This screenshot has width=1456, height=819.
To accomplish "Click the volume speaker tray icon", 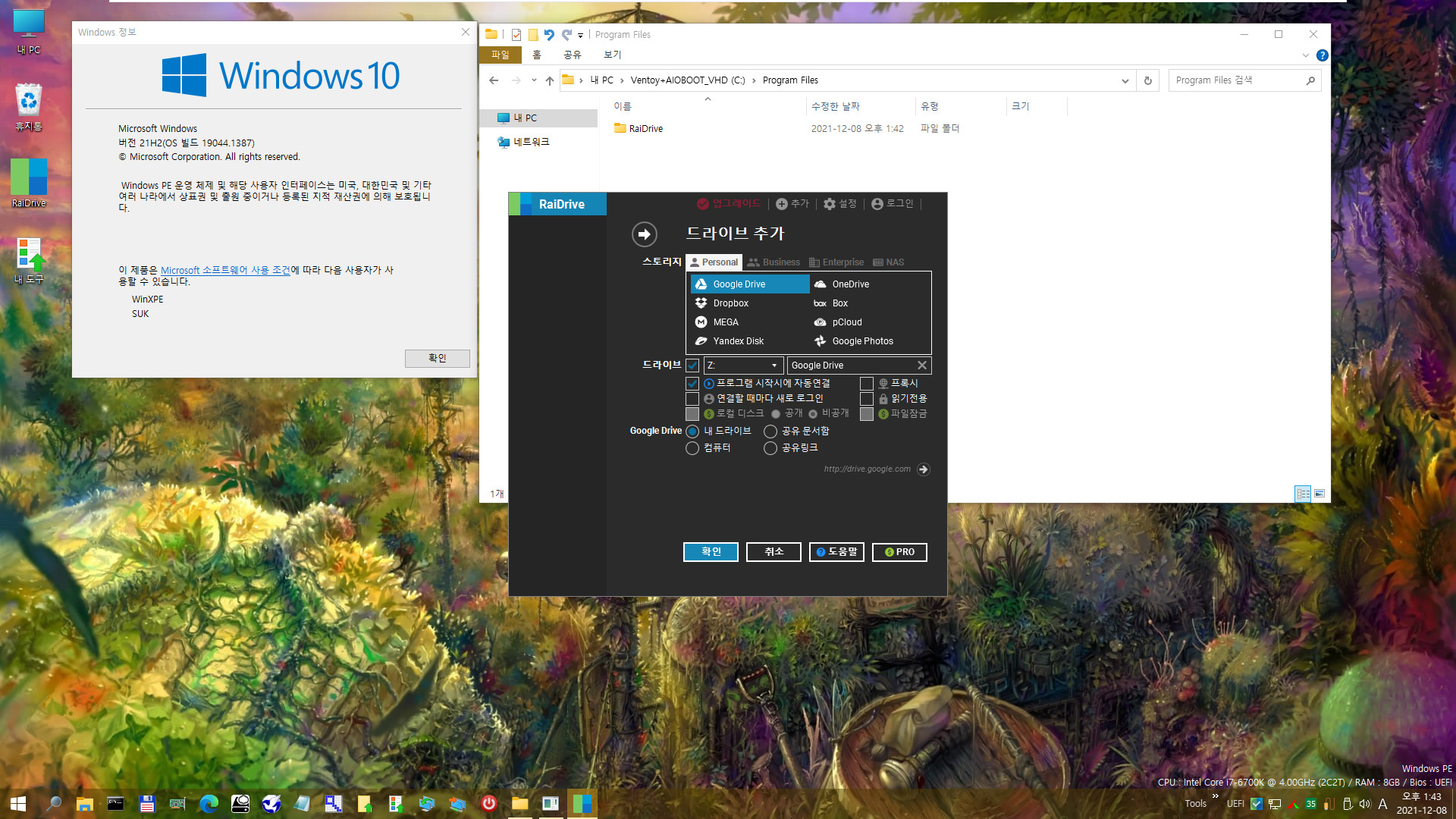I will [1364, 804].
